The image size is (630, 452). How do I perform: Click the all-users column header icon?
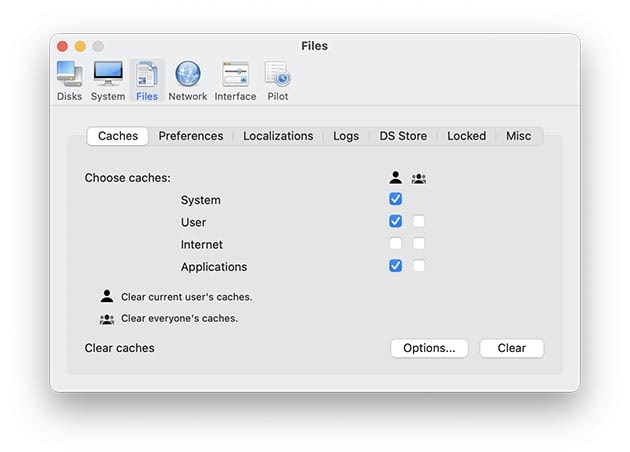pos(419,178)
